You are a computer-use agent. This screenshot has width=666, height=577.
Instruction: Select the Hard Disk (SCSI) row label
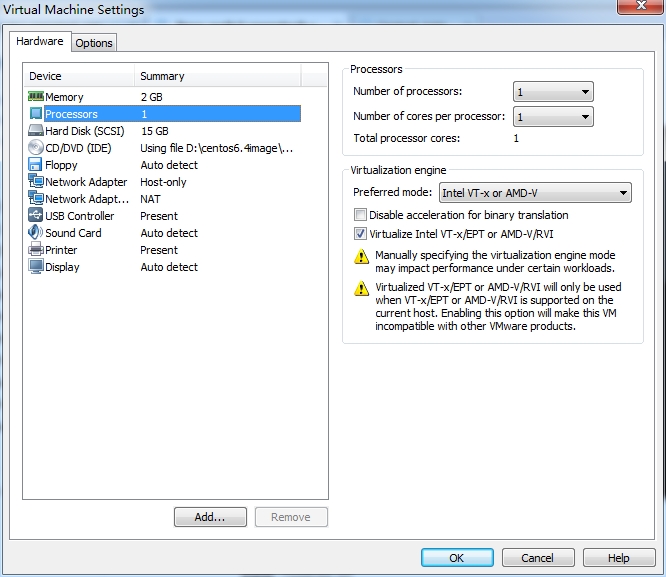[x=85, y=131]
